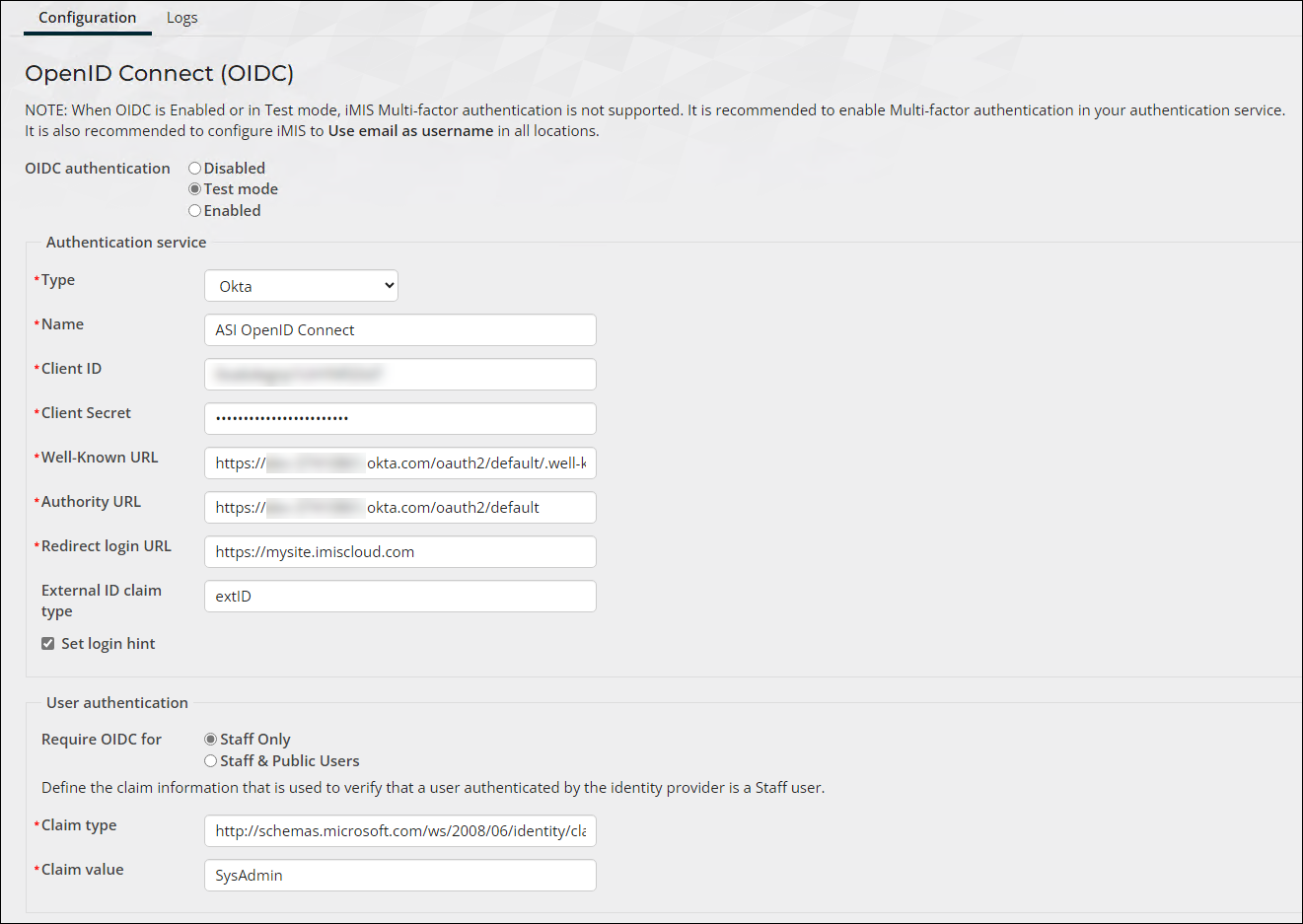Edit the Redirect login URL field
Viewport: 1303px width, 924px height.
coord(399,552)
